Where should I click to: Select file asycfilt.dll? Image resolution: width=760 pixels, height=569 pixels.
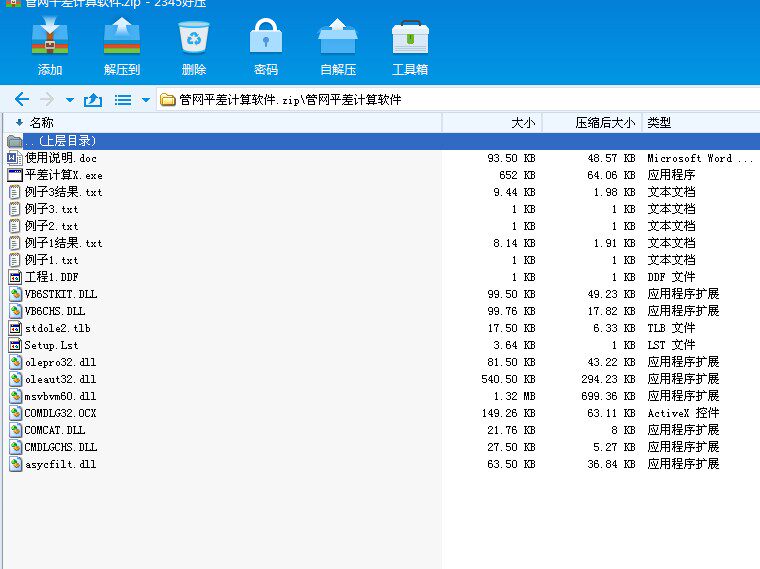pyautogui.click(x=61, y=464)
